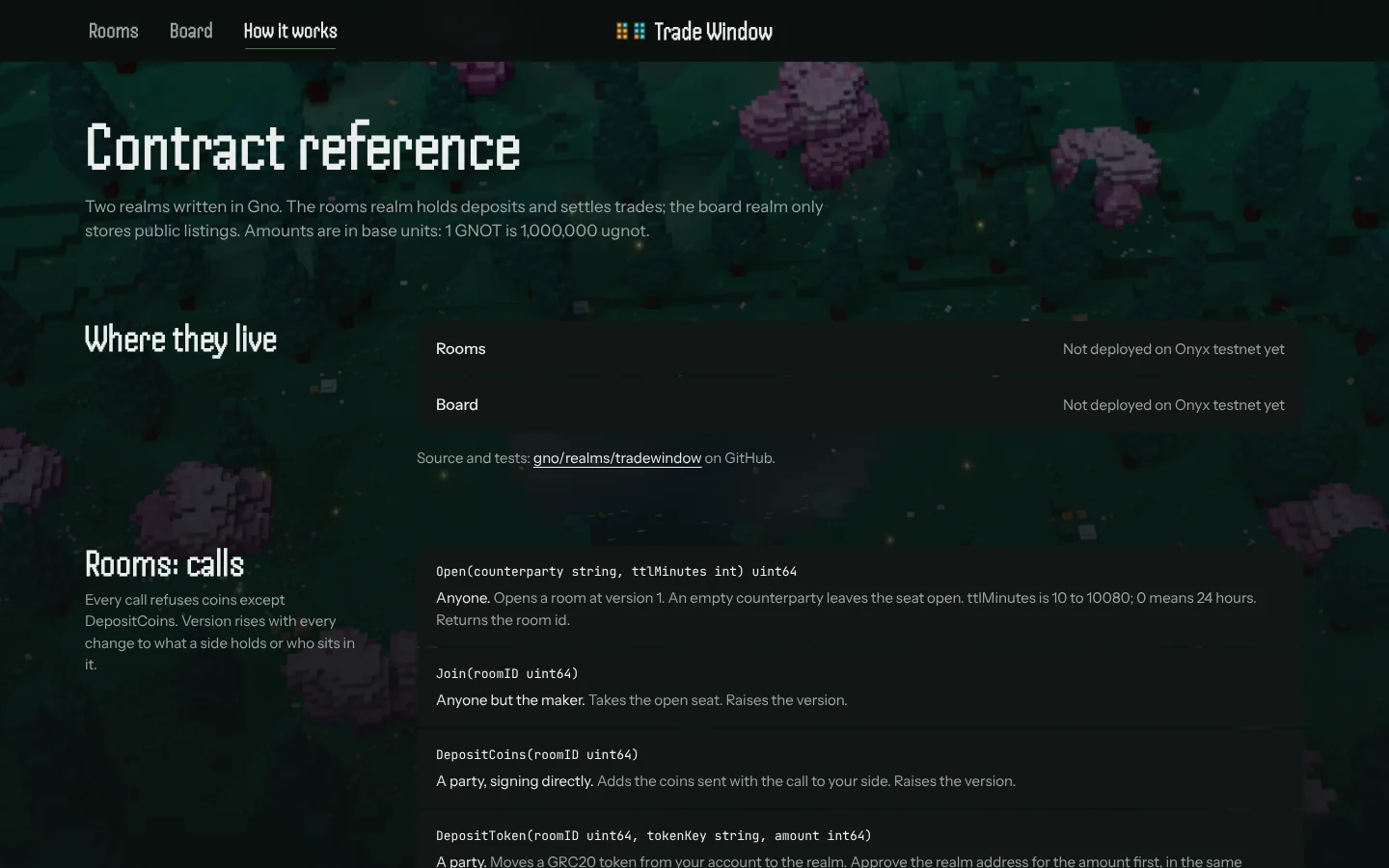Click the Trade Window logo icon
Viewport: 1389px width, 868px height.
[x=631, y=31]
